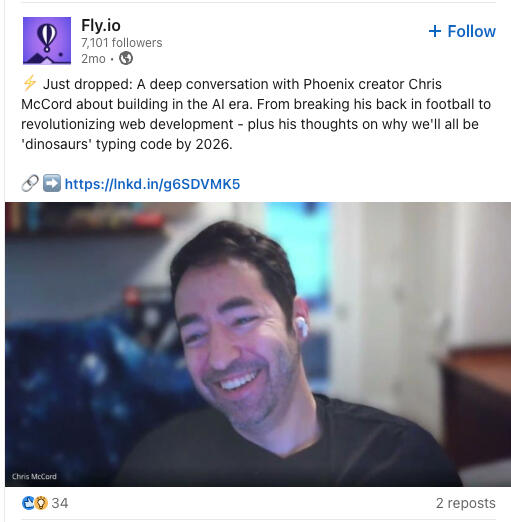The height and width of the screenshot is (522, 511).
Task: Click the right arrow emoji beside the URL
Action: pyautogui.click(x=52, y=183)
